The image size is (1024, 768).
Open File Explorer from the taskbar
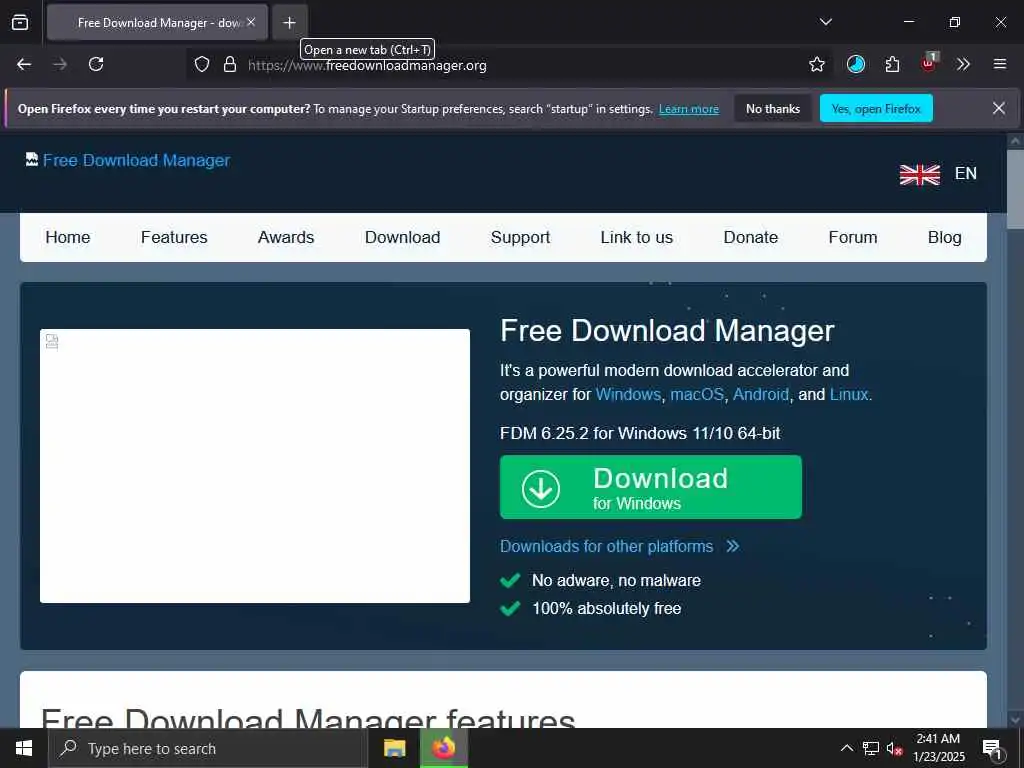pos(394,748)
